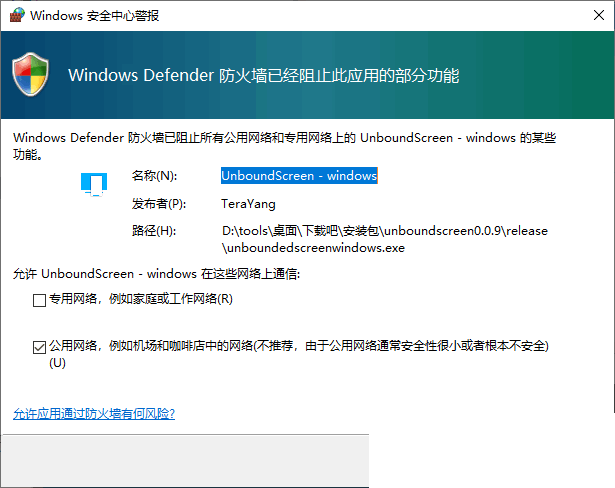The image size is (615, 488).
Task: Click the path text unboundedscreenwindows.exe
Action: click(314, 248)
